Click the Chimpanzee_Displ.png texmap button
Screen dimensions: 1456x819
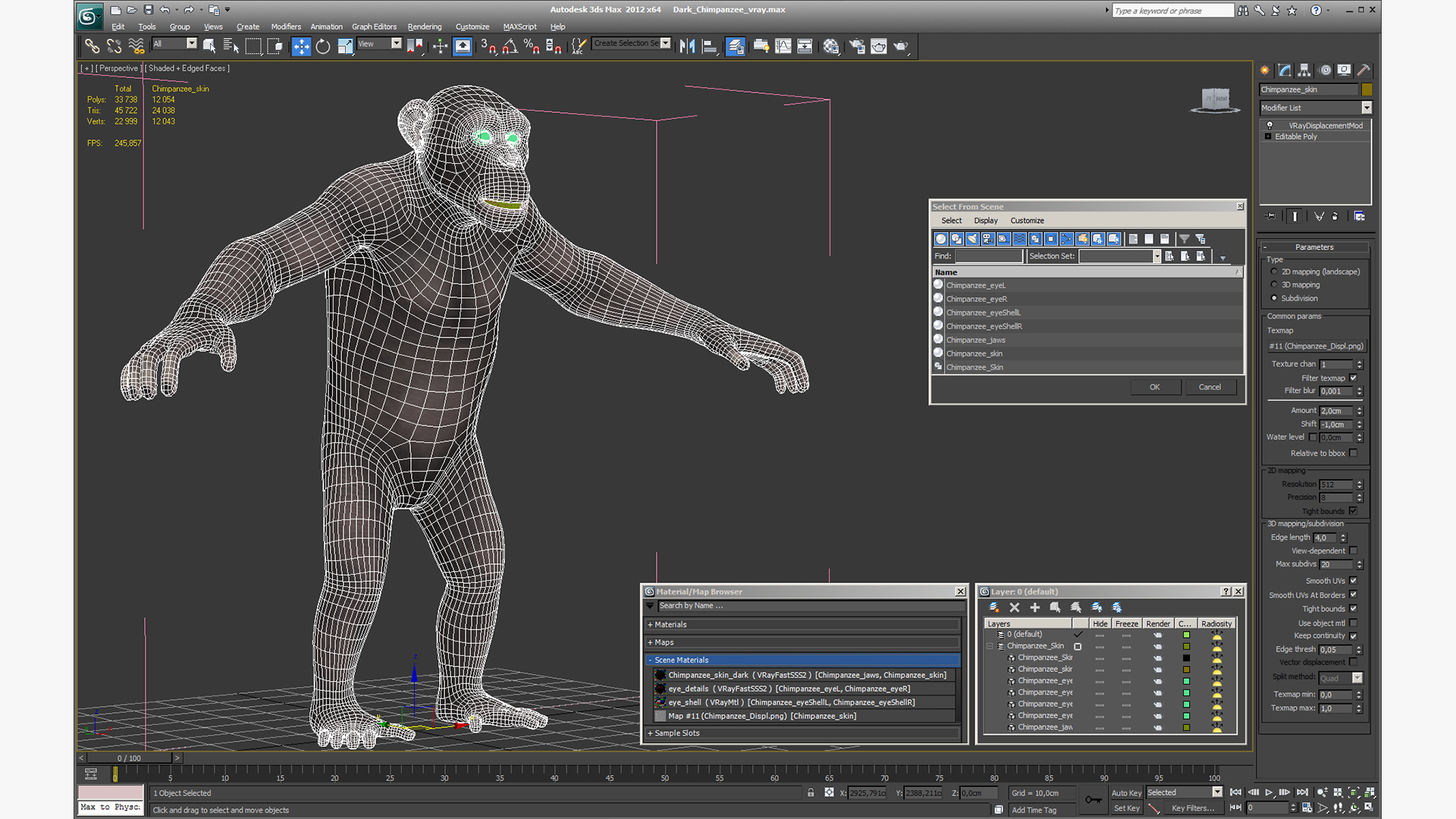(x=1316, y=346)
